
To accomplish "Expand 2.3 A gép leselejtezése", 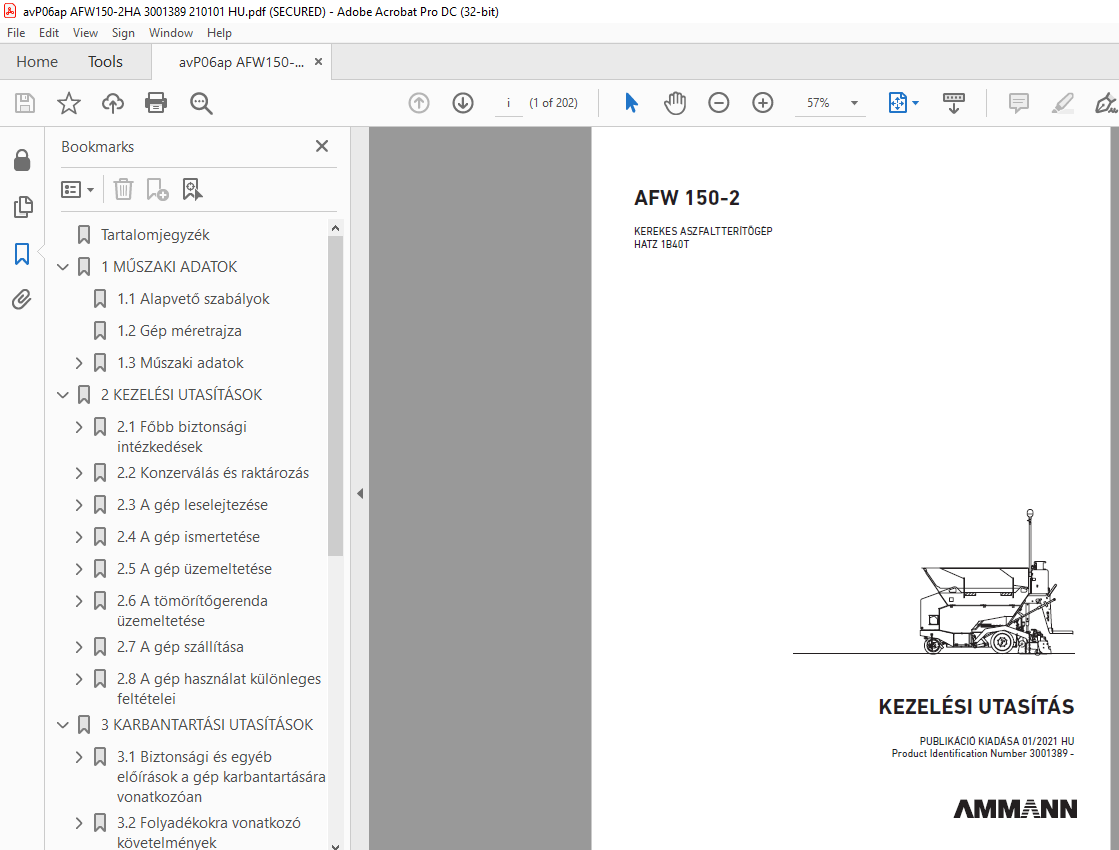I will click(x=79, y=505).
